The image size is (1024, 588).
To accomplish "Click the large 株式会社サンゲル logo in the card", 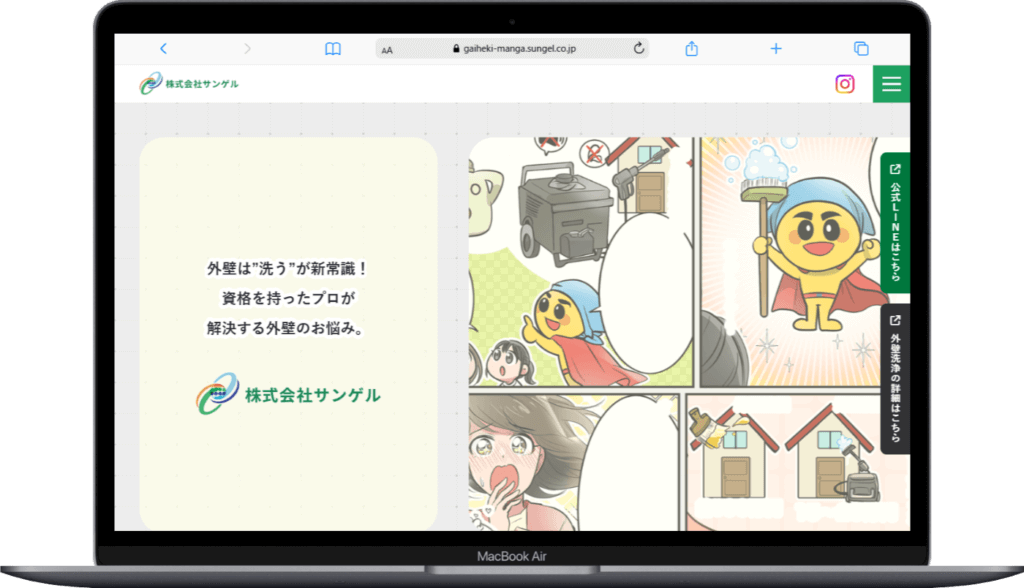I will coord(288,394).
